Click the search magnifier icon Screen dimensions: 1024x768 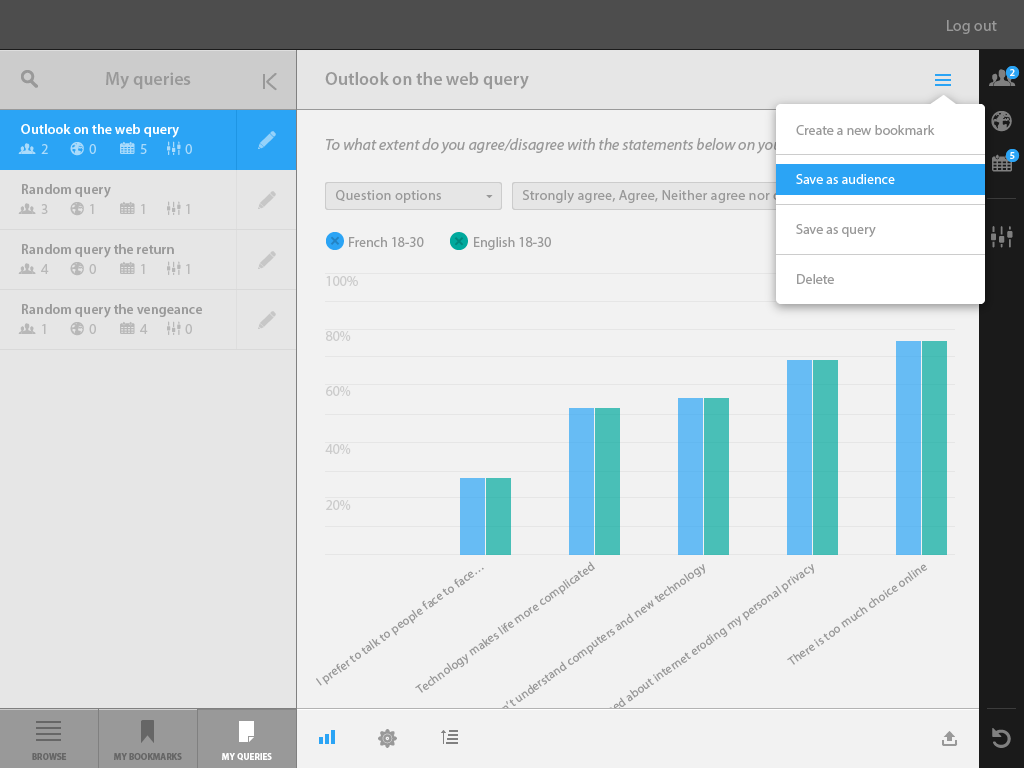(x=30, y=80)
